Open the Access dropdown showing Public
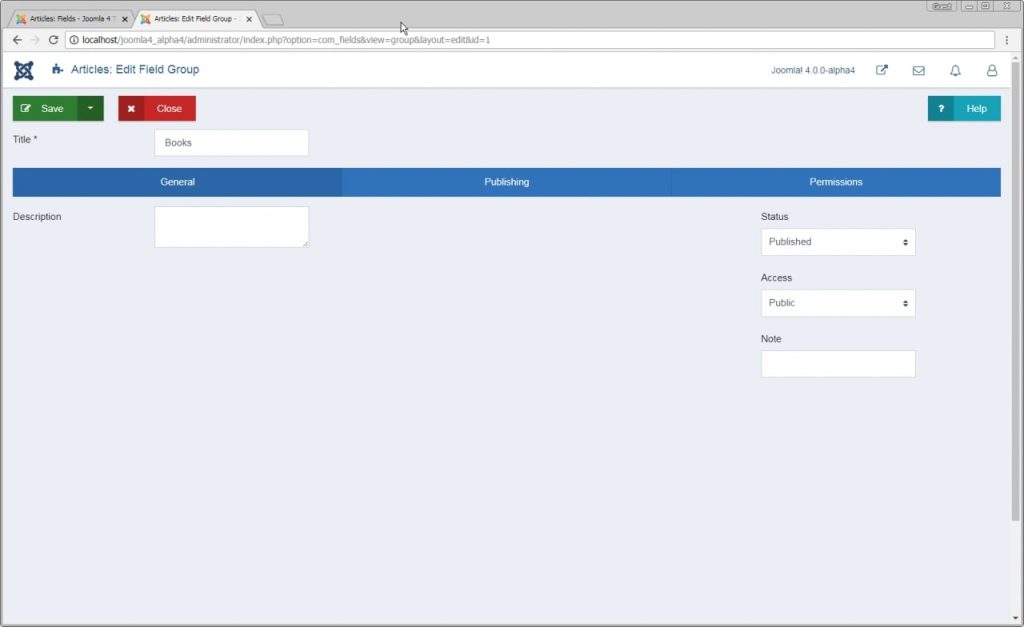 coord(838,303)
